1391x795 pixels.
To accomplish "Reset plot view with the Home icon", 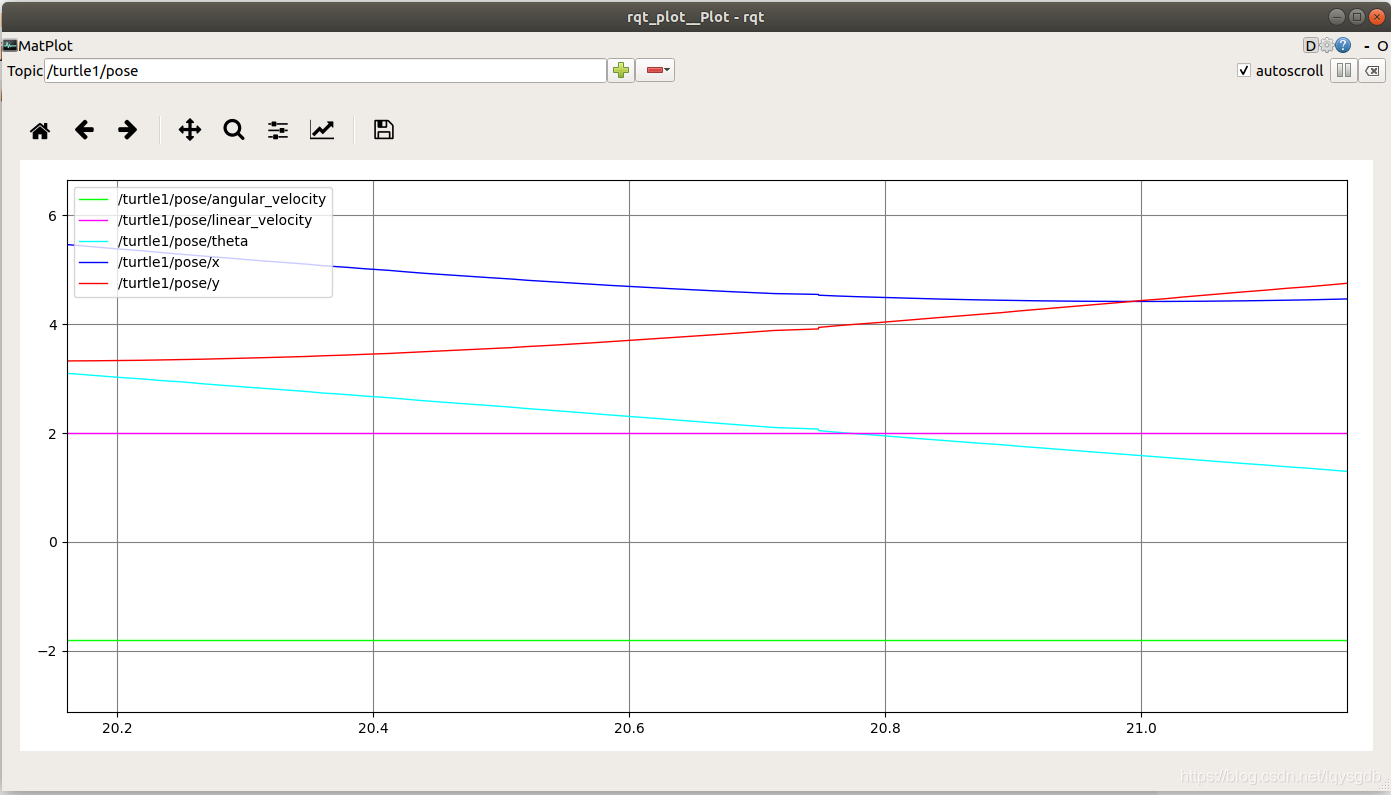I will (x=40, y=130).
